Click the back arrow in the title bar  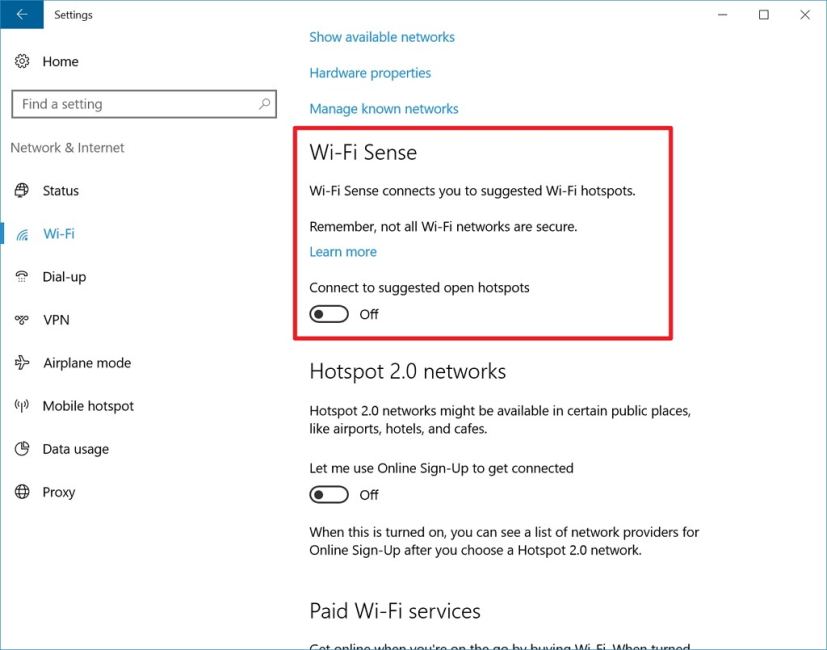(x=22, y=15)
